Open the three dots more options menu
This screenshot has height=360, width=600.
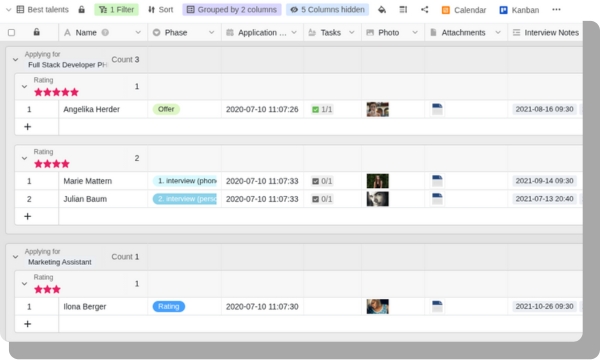click(x=556, y=10)
